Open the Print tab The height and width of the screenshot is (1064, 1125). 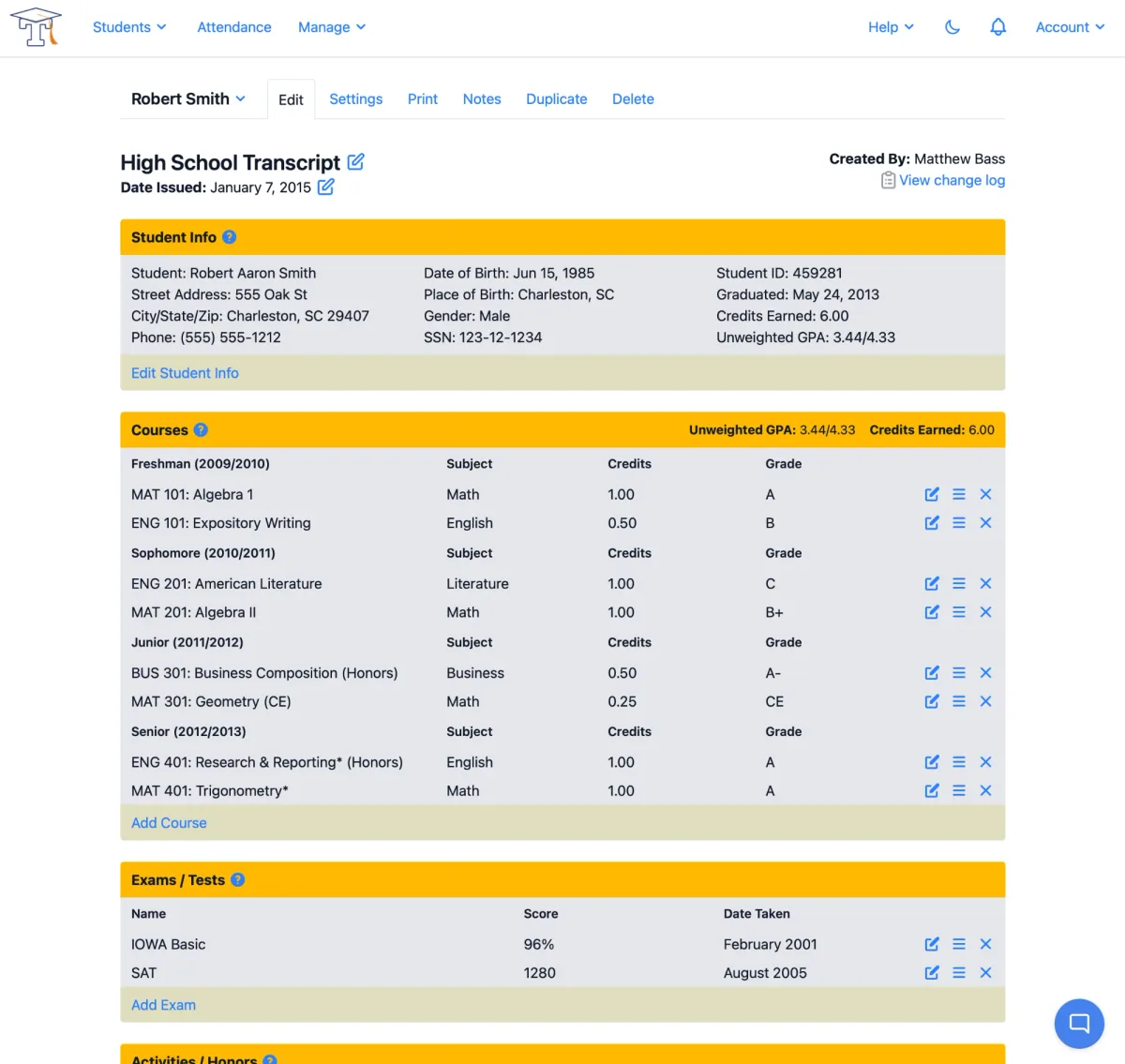click(423, 98)
